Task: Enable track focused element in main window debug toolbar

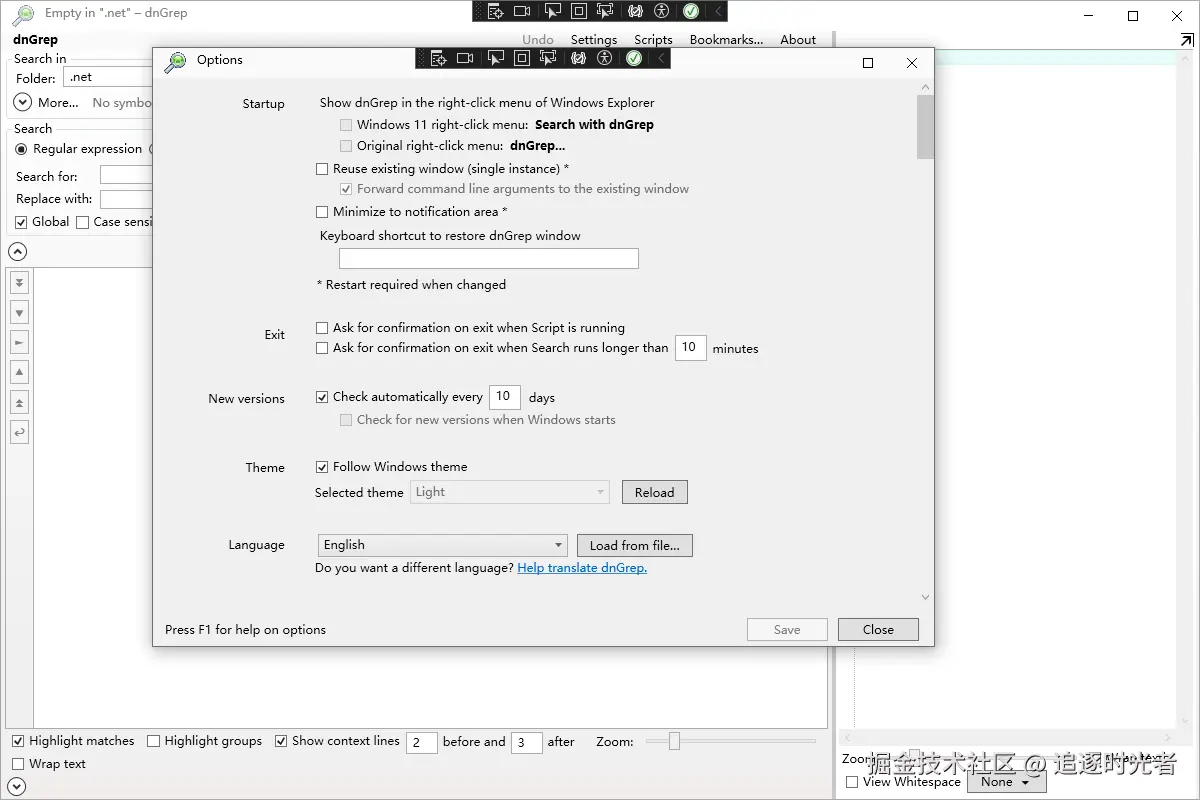Action: pos(605,11)
